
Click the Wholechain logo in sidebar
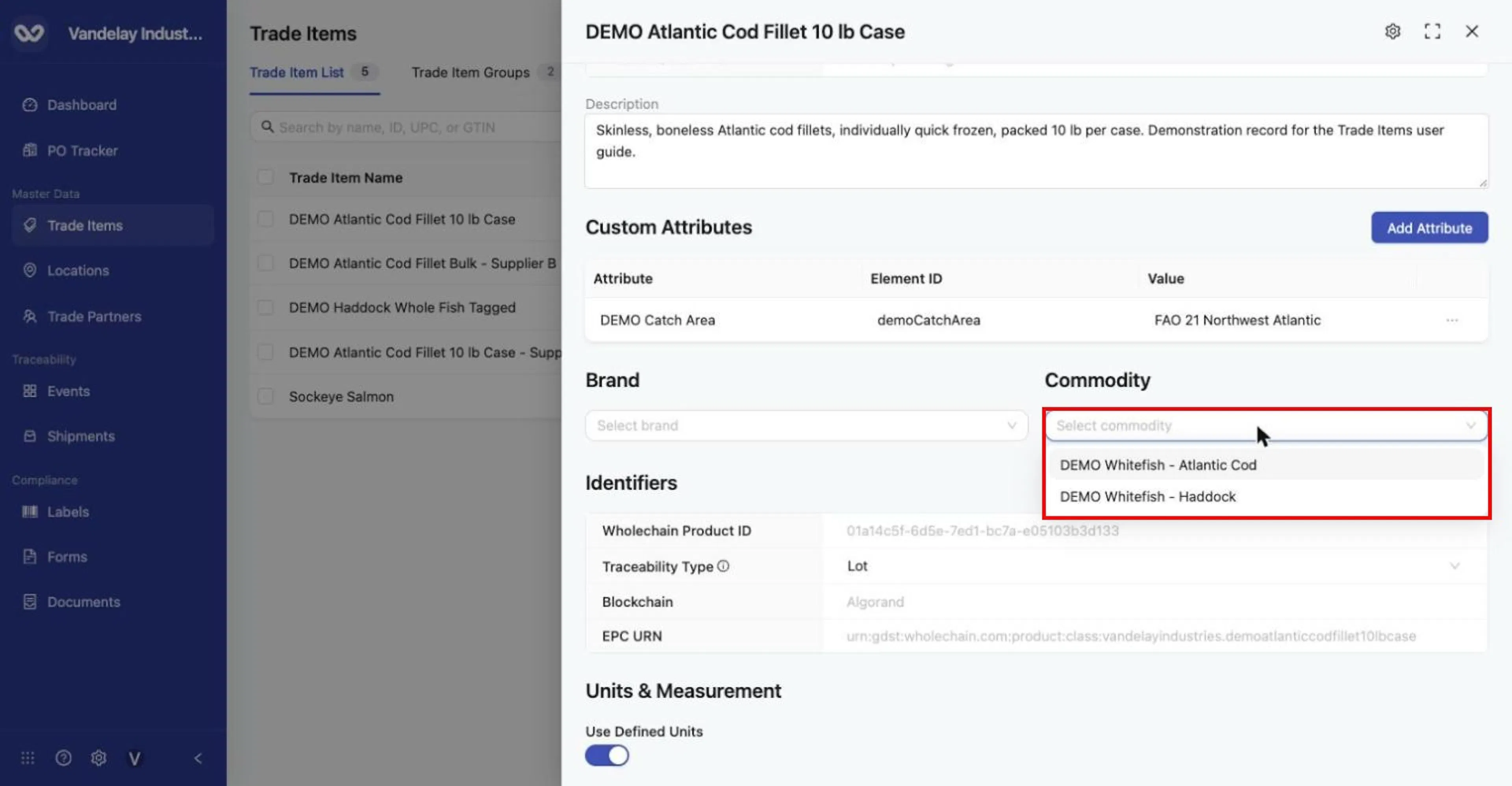coord(29,33)
